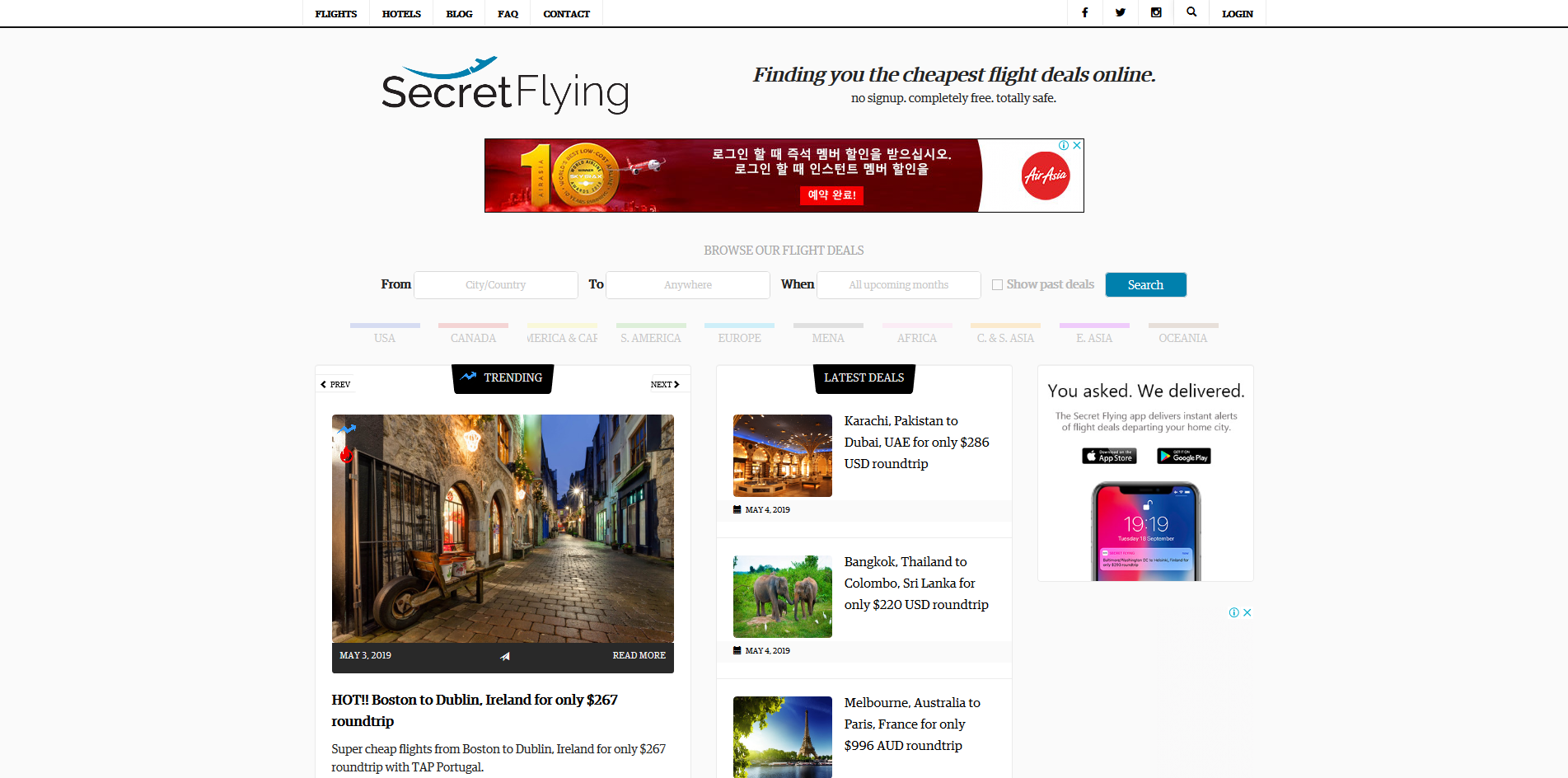Click the trending arrow icon on Dublin image
The width and height of the screenshot is (1568, 778).
[347, 429]
